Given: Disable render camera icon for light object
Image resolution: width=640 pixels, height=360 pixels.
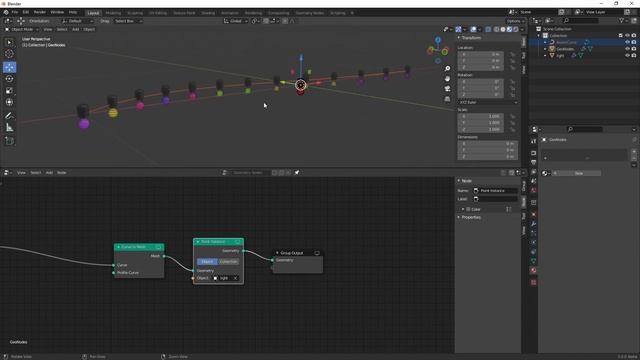Looking at the screenshot, I should (x=634, y=55).
